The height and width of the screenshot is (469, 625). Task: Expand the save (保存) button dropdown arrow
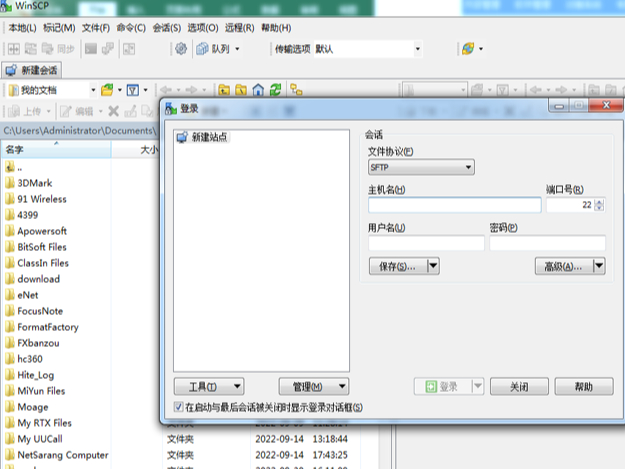click(x=433, y=266)
